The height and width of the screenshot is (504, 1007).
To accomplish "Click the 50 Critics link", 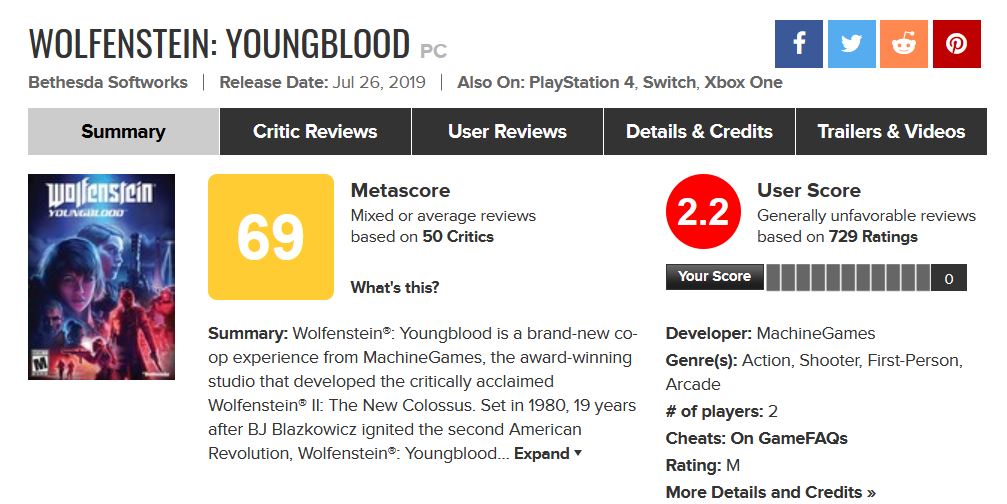I will coord(458,237).
